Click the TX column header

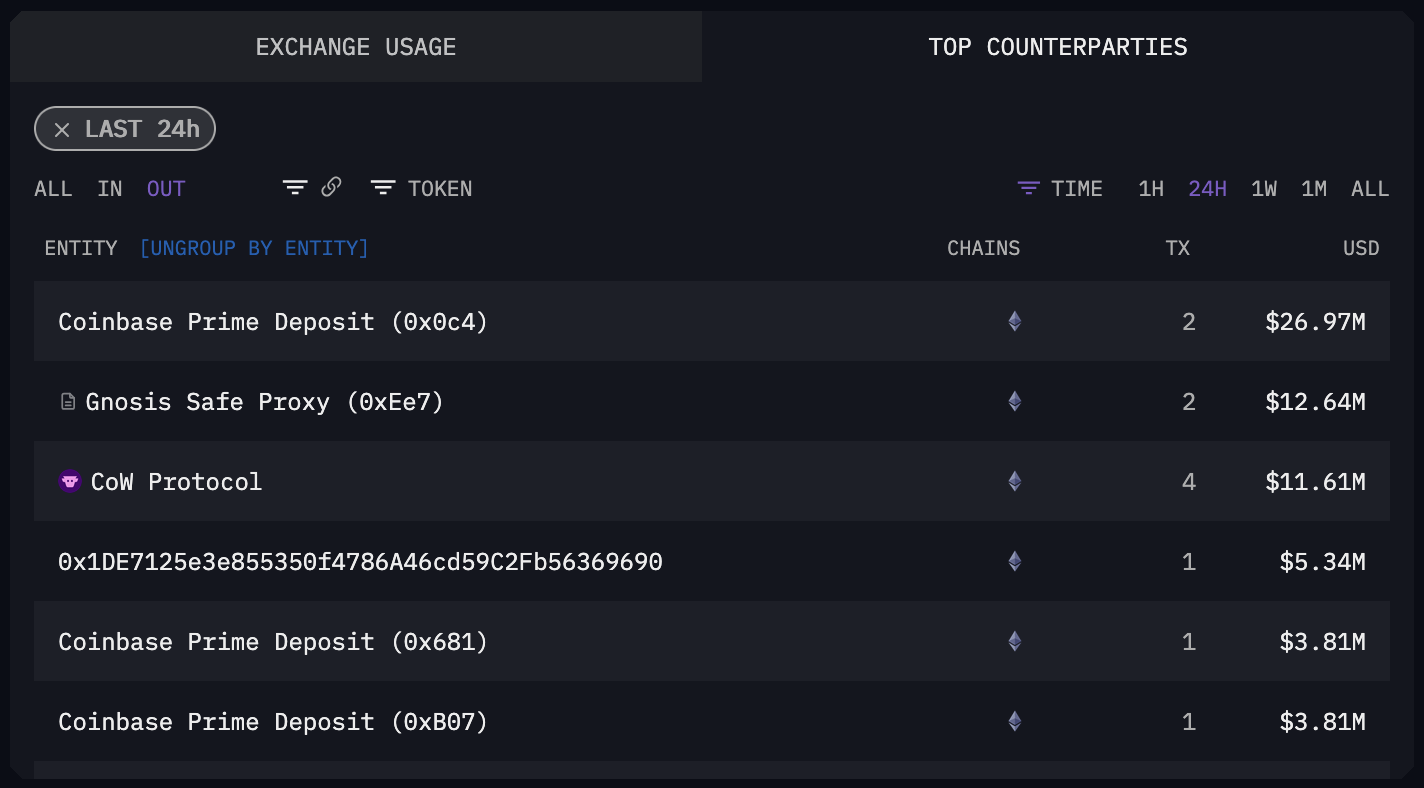pos(1178,248)
